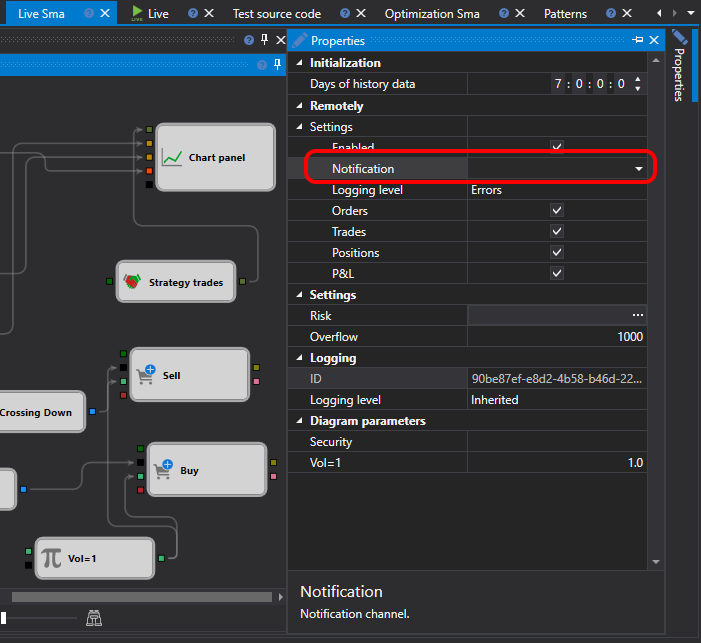Collapse the Initialization section
The height and width of the screenshot is (643, 701).
click(x=299, y=63)
